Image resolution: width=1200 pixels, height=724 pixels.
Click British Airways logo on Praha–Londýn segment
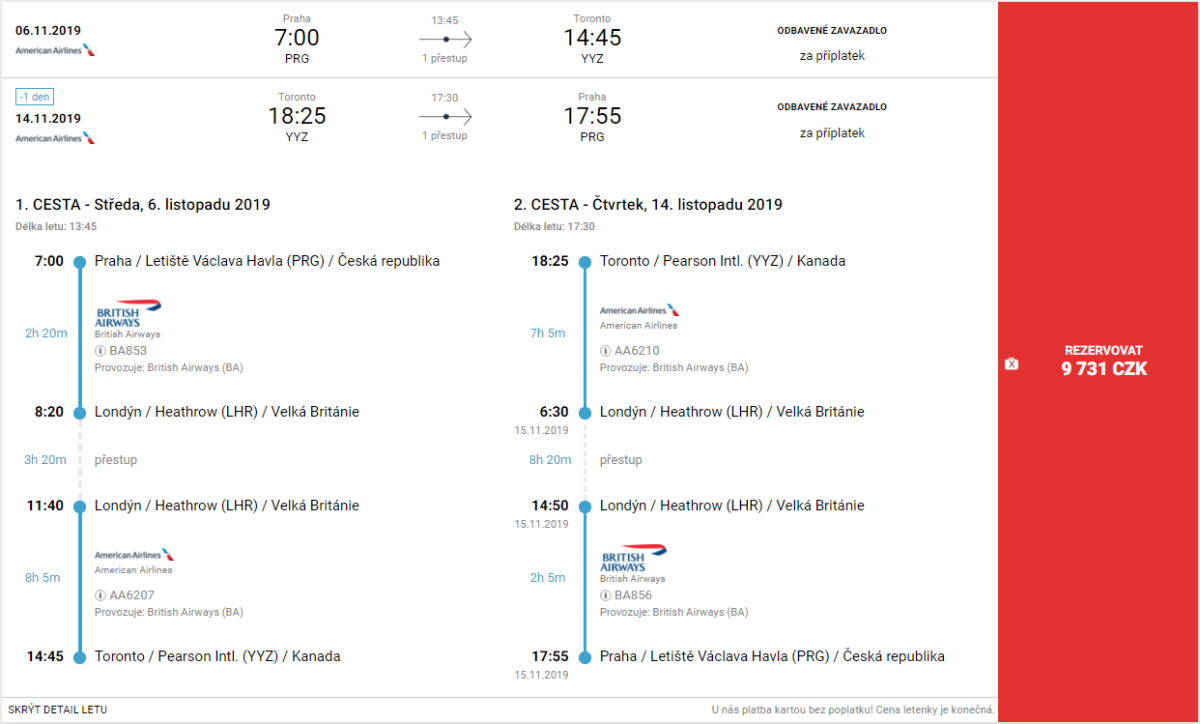pyautogui.click(x=128, y=313)
